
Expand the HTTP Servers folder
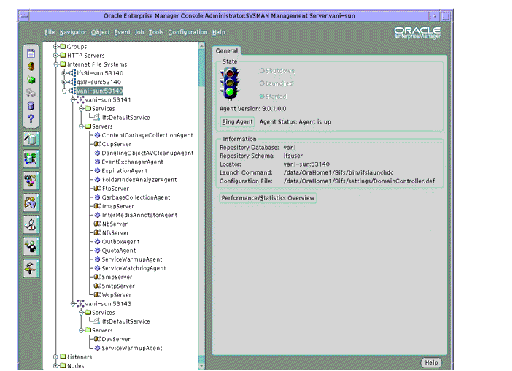(x=56, y=55)
